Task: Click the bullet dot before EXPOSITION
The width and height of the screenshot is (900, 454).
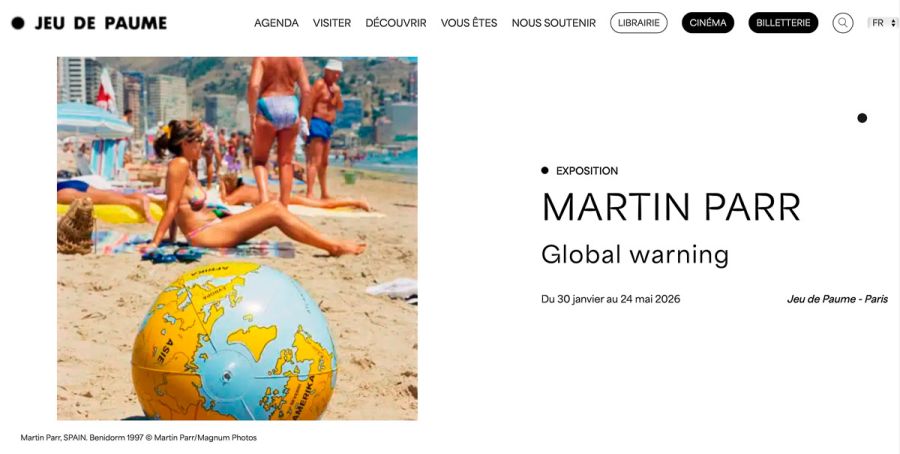Action: pyautogui.click(x=544, y=170)
